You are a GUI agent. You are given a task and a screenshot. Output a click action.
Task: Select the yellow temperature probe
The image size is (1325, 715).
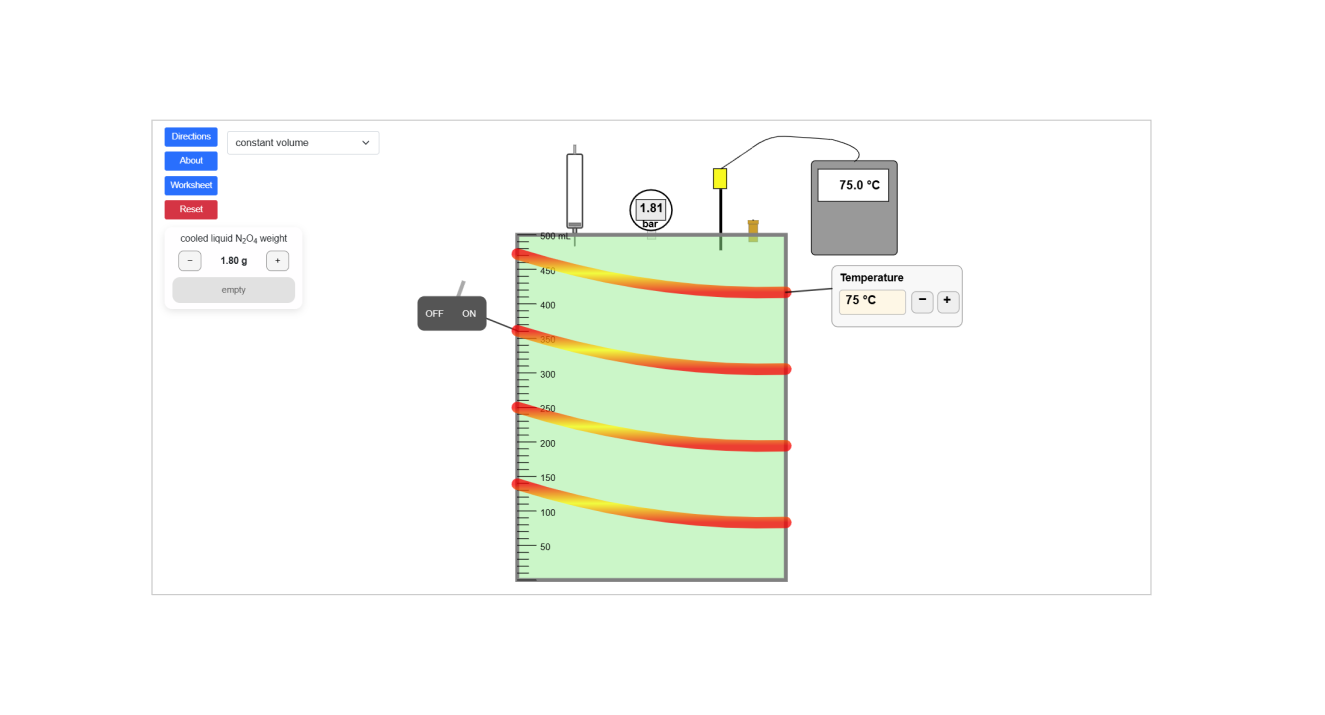click(x=720, y=178)
